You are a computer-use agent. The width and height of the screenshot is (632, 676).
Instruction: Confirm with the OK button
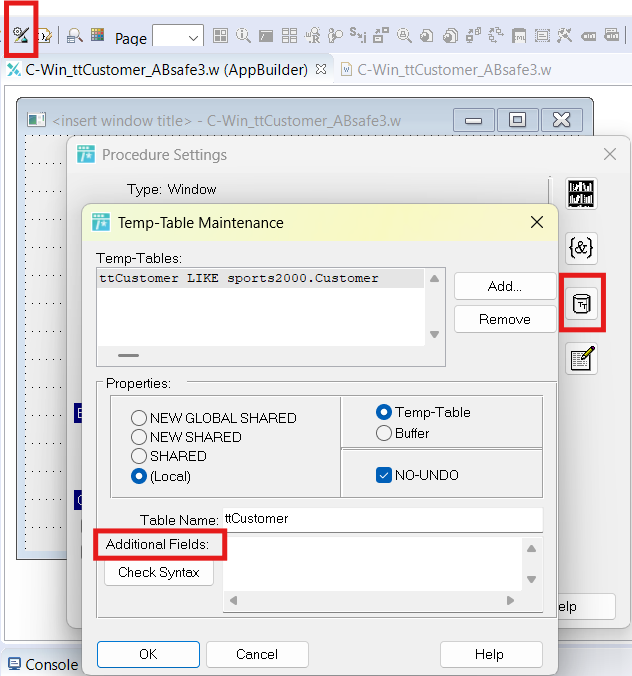(148, 654)
